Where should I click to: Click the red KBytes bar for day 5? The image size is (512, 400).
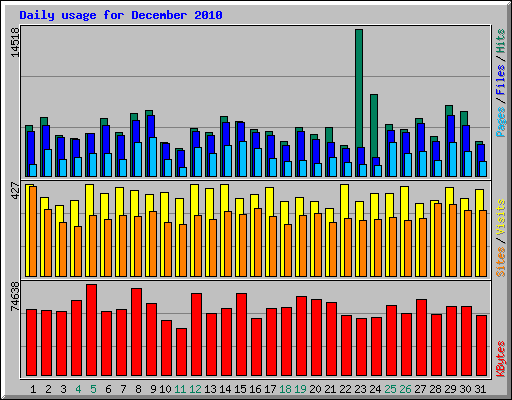92,330
